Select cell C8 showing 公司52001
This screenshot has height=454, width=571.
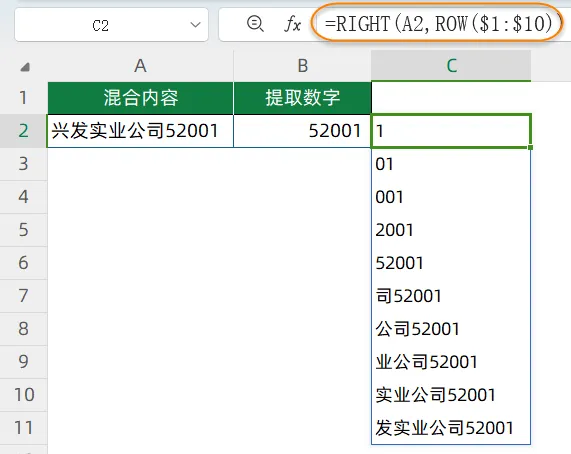pos(451,329)
